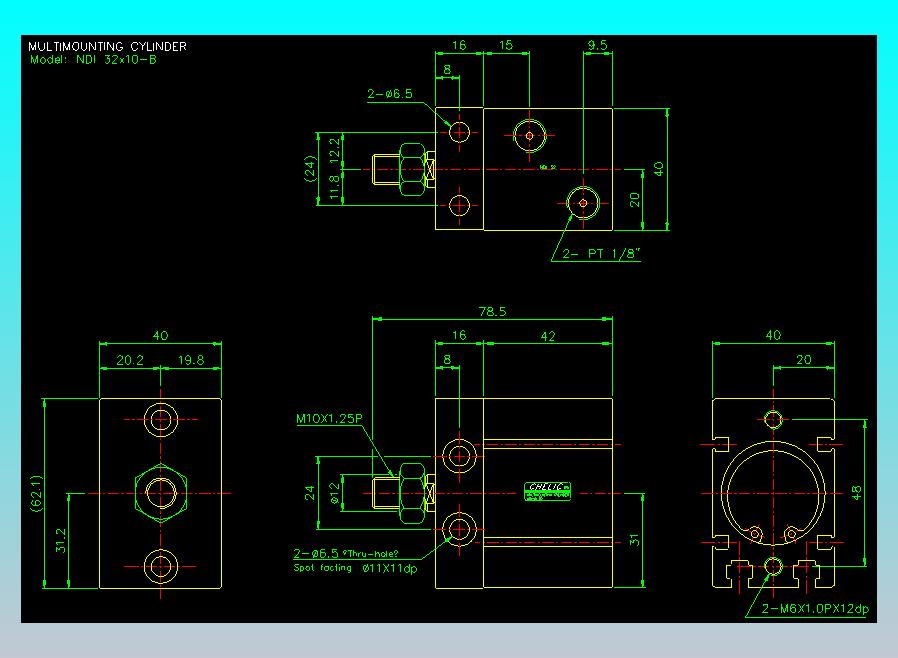Select the 11.8 vertical dimension

(336, 187)
